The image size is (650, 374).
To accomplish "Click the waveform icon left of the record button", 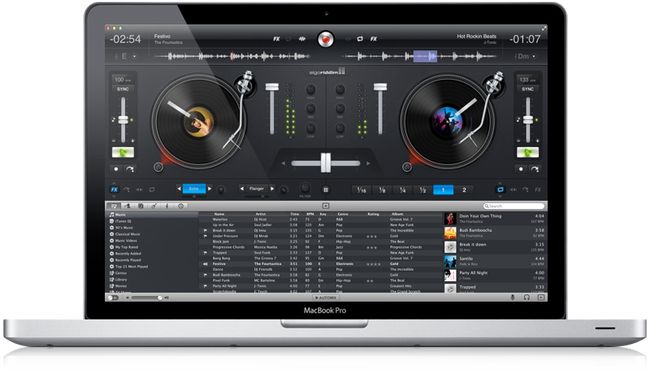I will coord(302,39).
